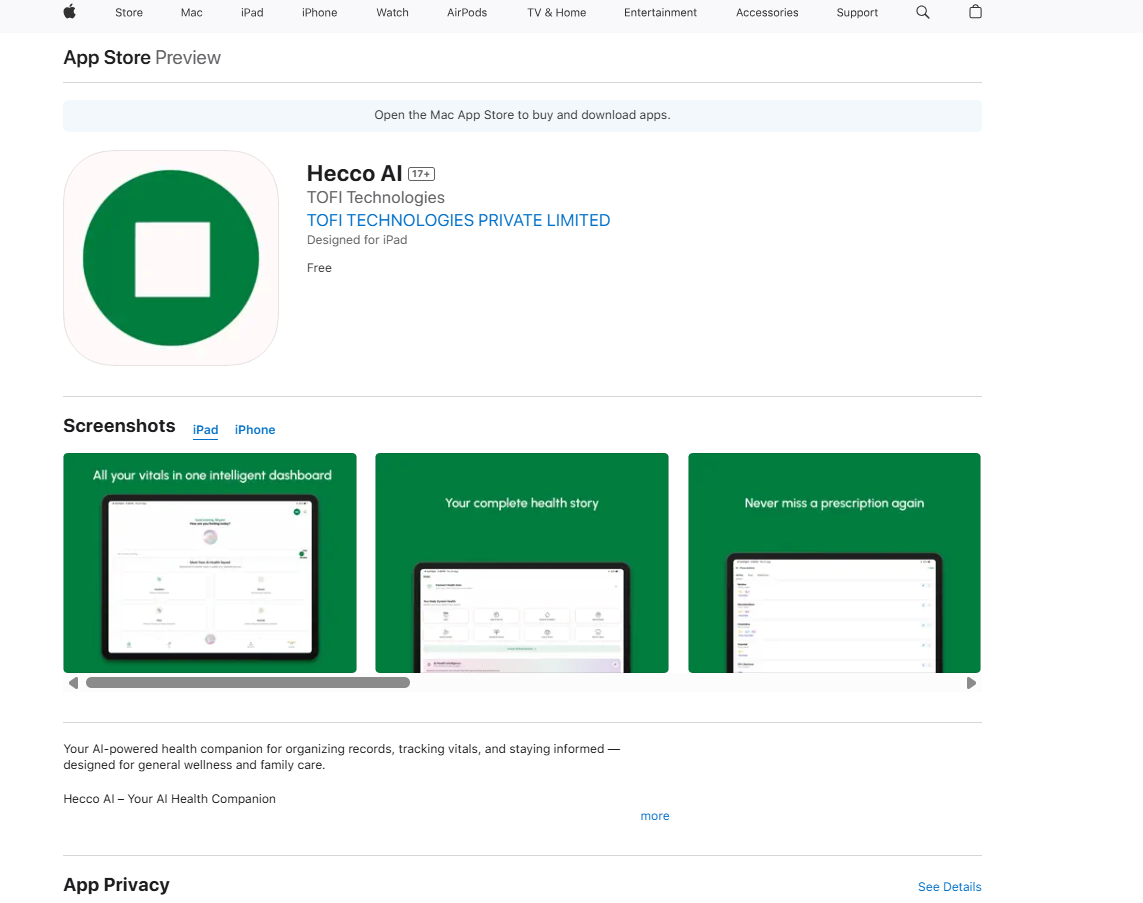Open the vitals dashboard screenshot
The width and height of the screenshot is (1143, 903).
[210, 562]
